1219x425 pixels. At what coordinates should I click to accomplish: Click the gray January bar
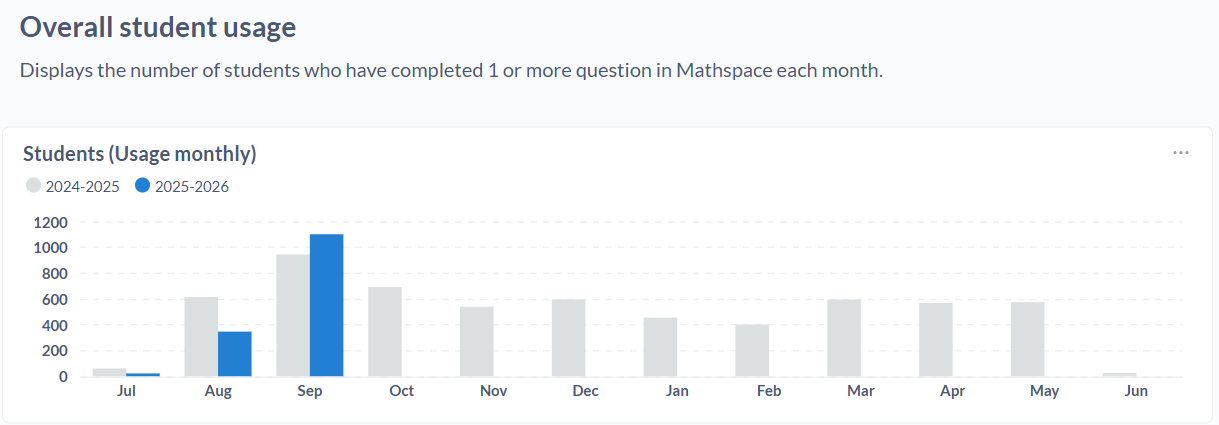660,347
